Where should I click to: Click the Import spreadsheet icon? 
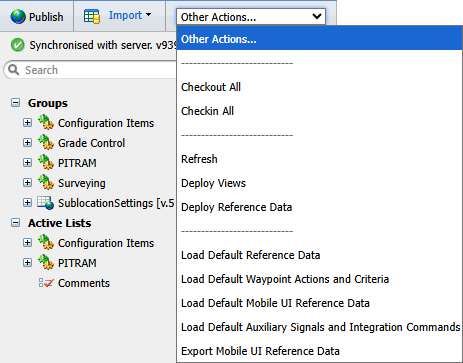point(92,16)
